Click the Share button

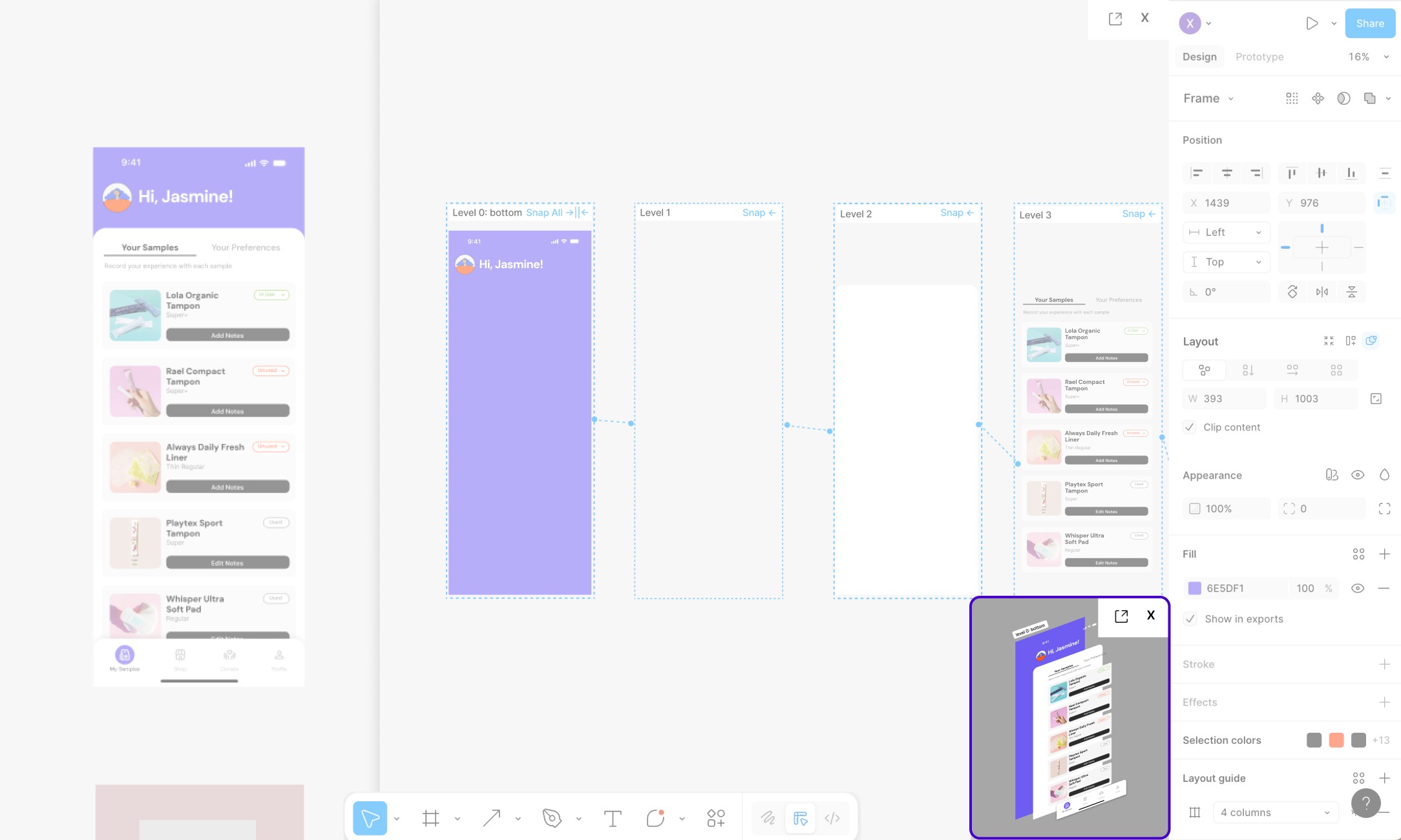tap(1370, 23)
